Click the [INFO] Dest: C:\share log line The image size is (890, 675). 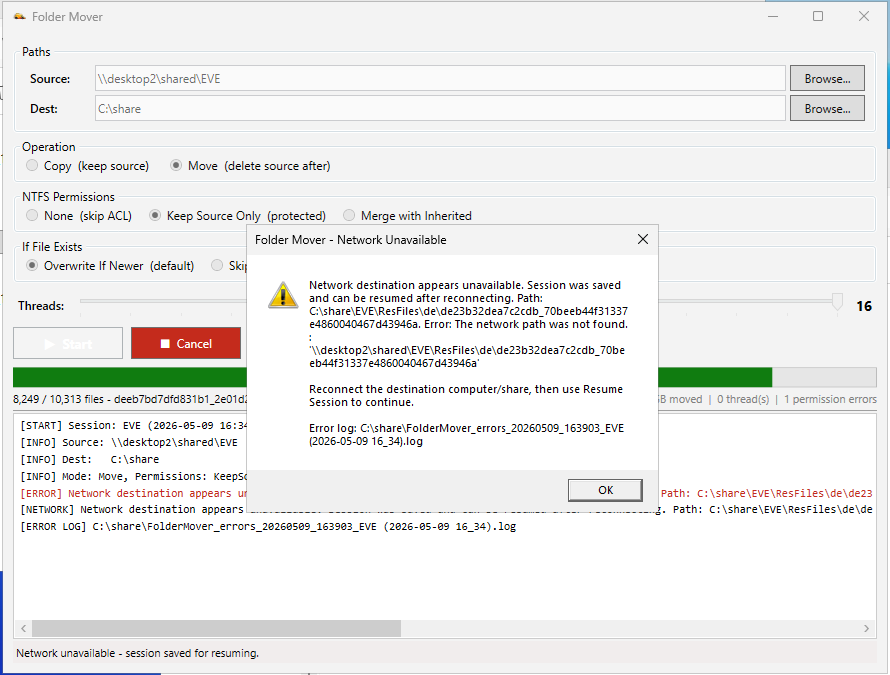[90, 459]
